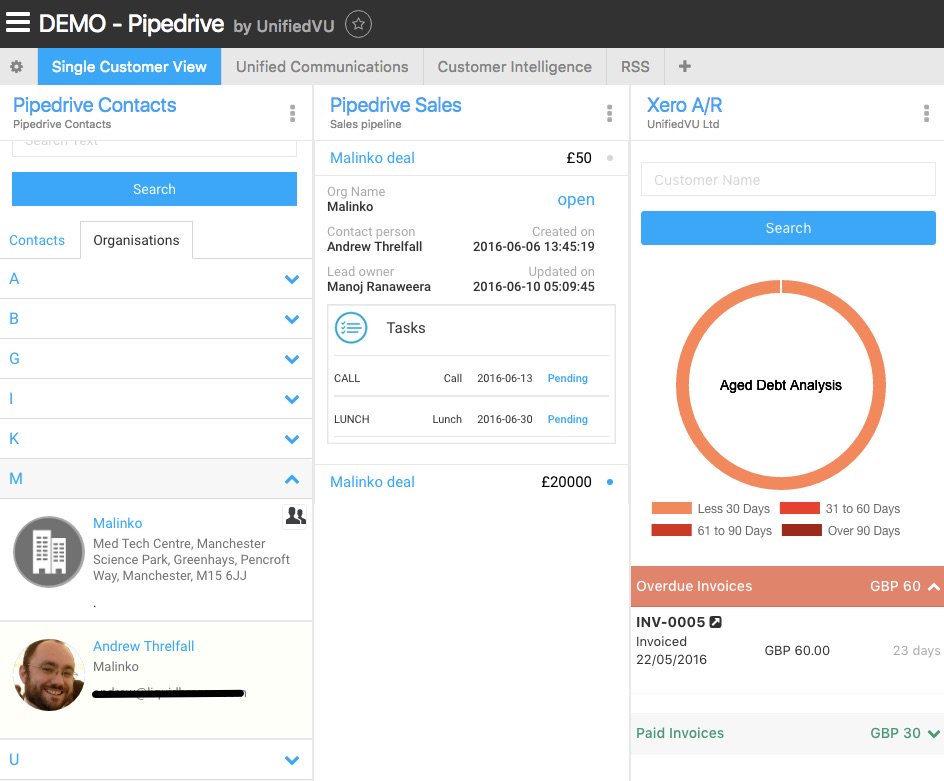
Task: Expand the I organisations group
Action: tap(156, 399)
